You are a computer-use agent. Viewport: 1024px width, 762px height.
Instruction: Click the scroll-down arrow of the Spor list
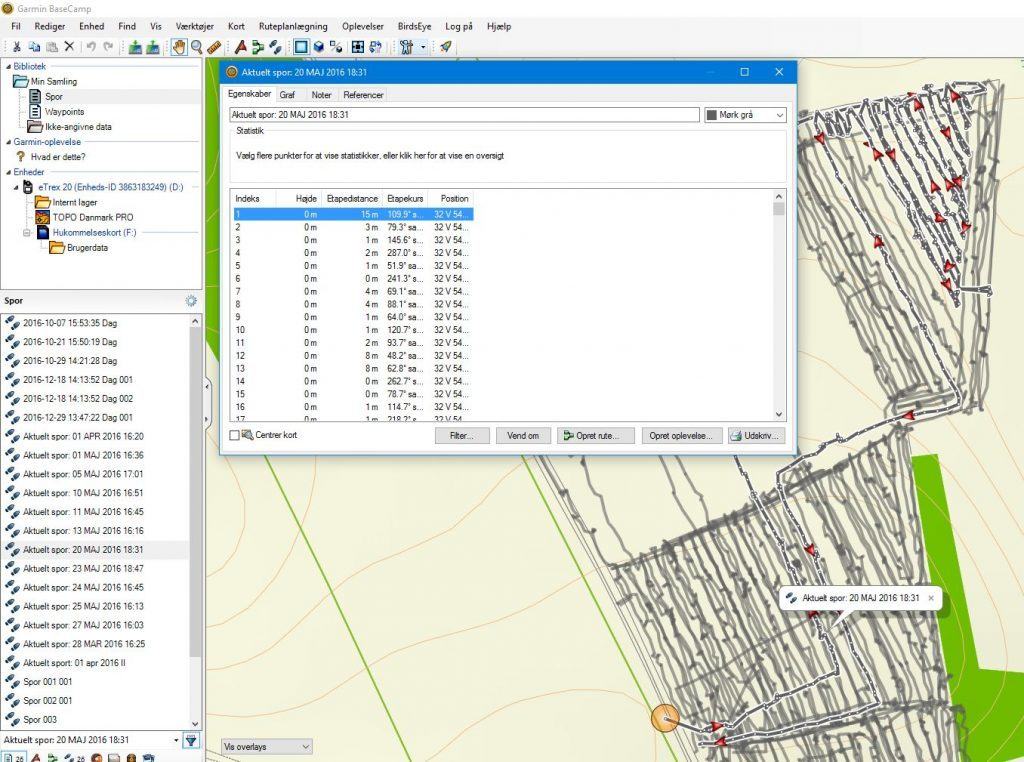pos(195,723)
